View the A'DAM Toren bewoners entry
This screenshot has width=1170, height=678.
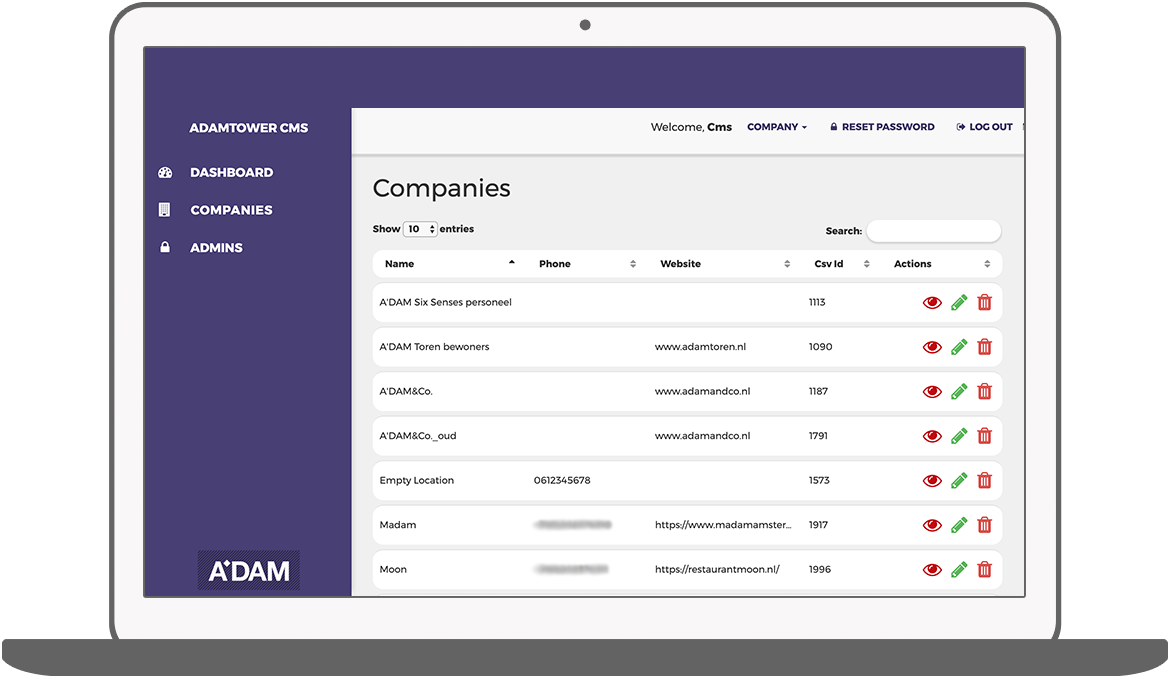[x=932, y=348]
